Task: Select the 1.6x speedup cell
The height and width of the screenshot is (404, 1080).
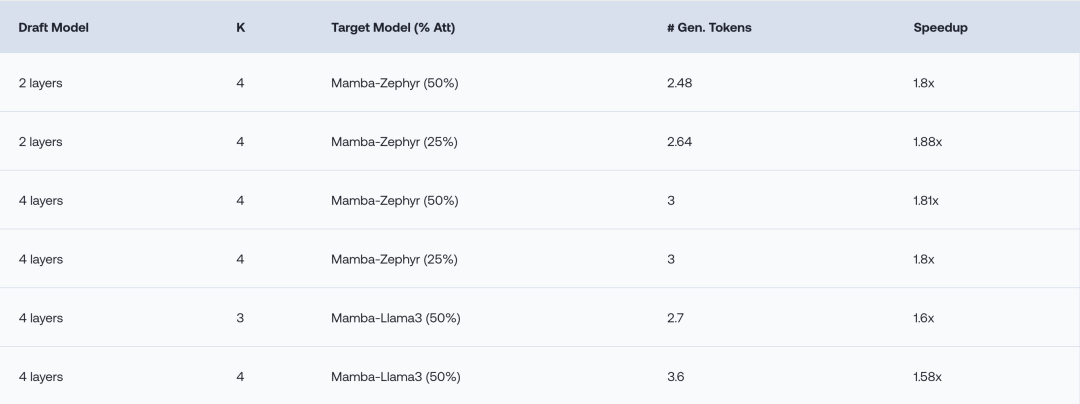Action: [923, 318]
